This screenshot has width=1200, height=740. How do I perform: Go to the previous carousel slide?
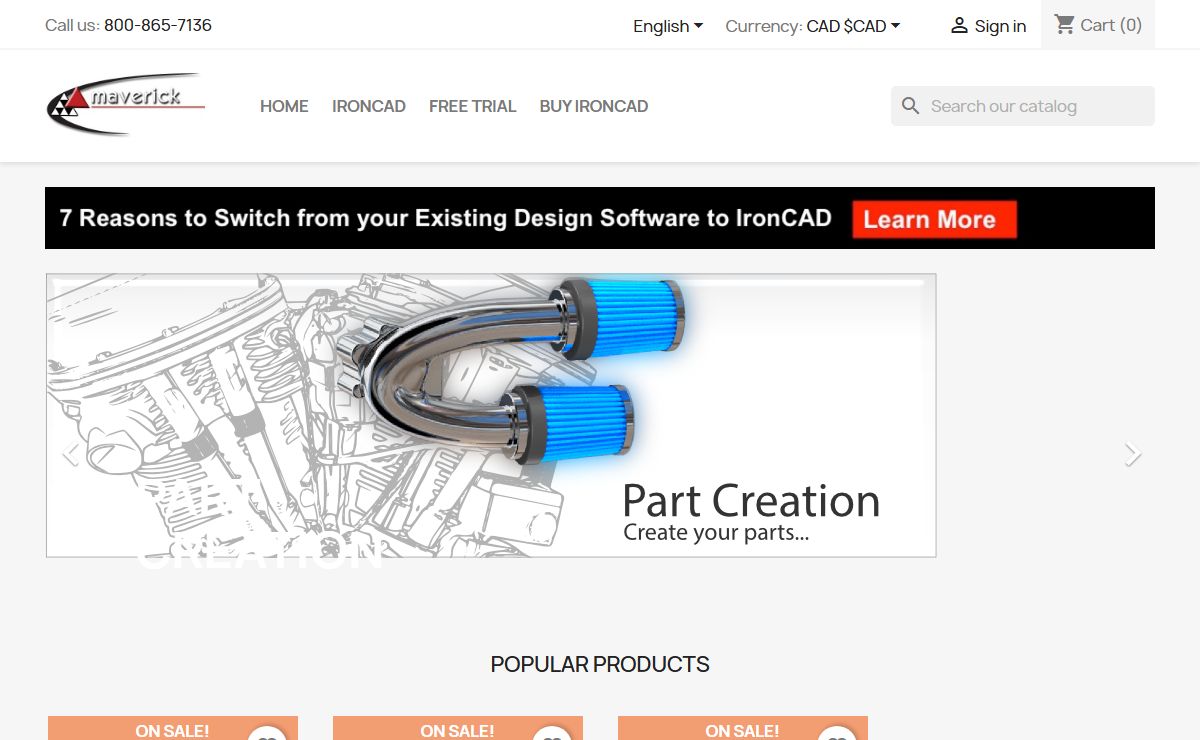(70, 454)
